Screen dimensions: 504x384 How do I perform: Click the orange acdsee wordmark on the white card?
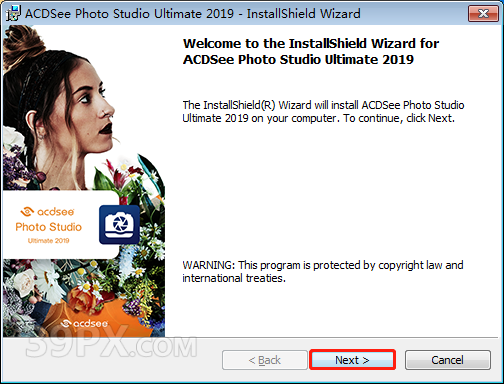(56, 212)
